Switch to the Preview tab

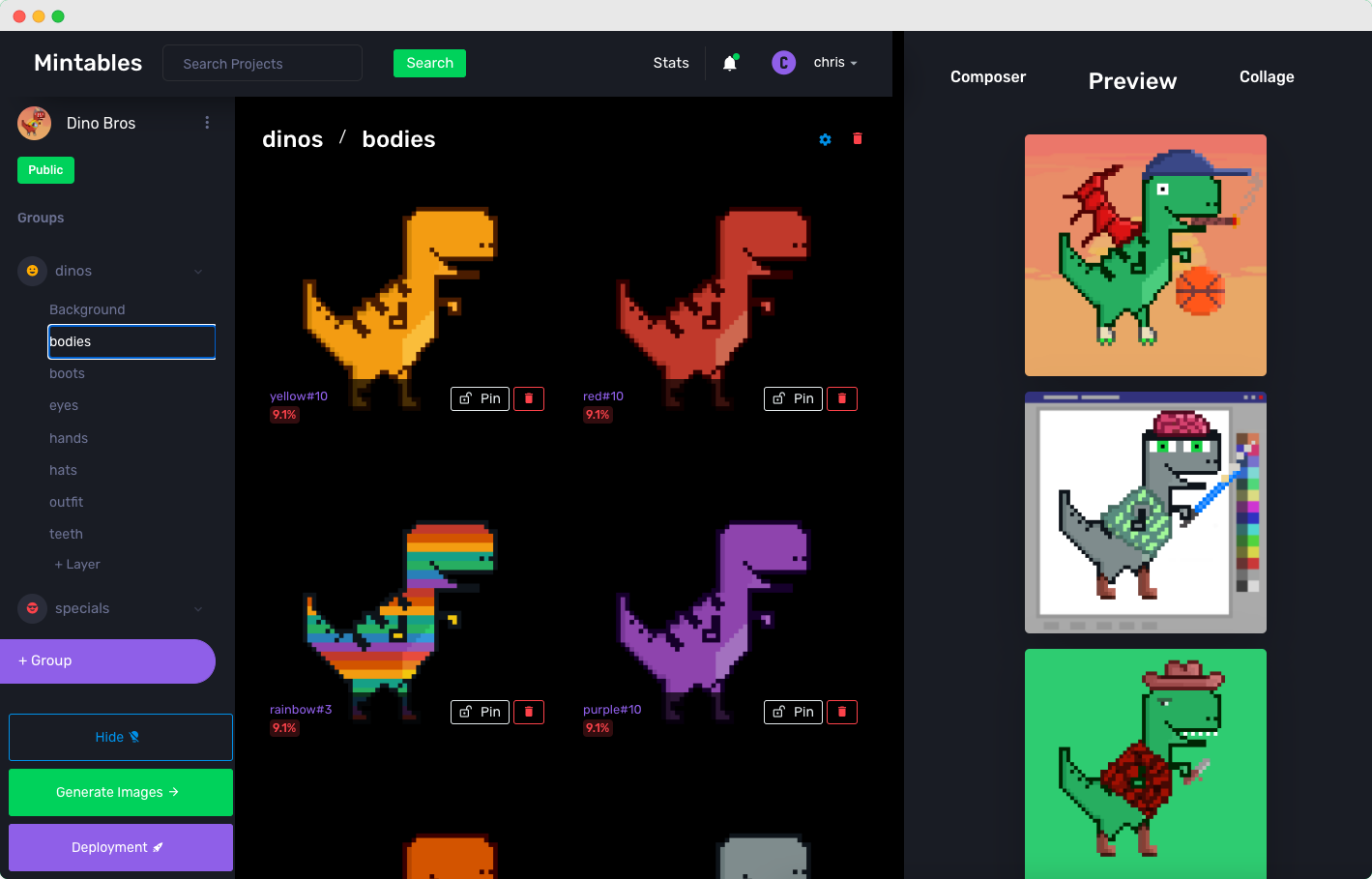(x=1132, y=81)
